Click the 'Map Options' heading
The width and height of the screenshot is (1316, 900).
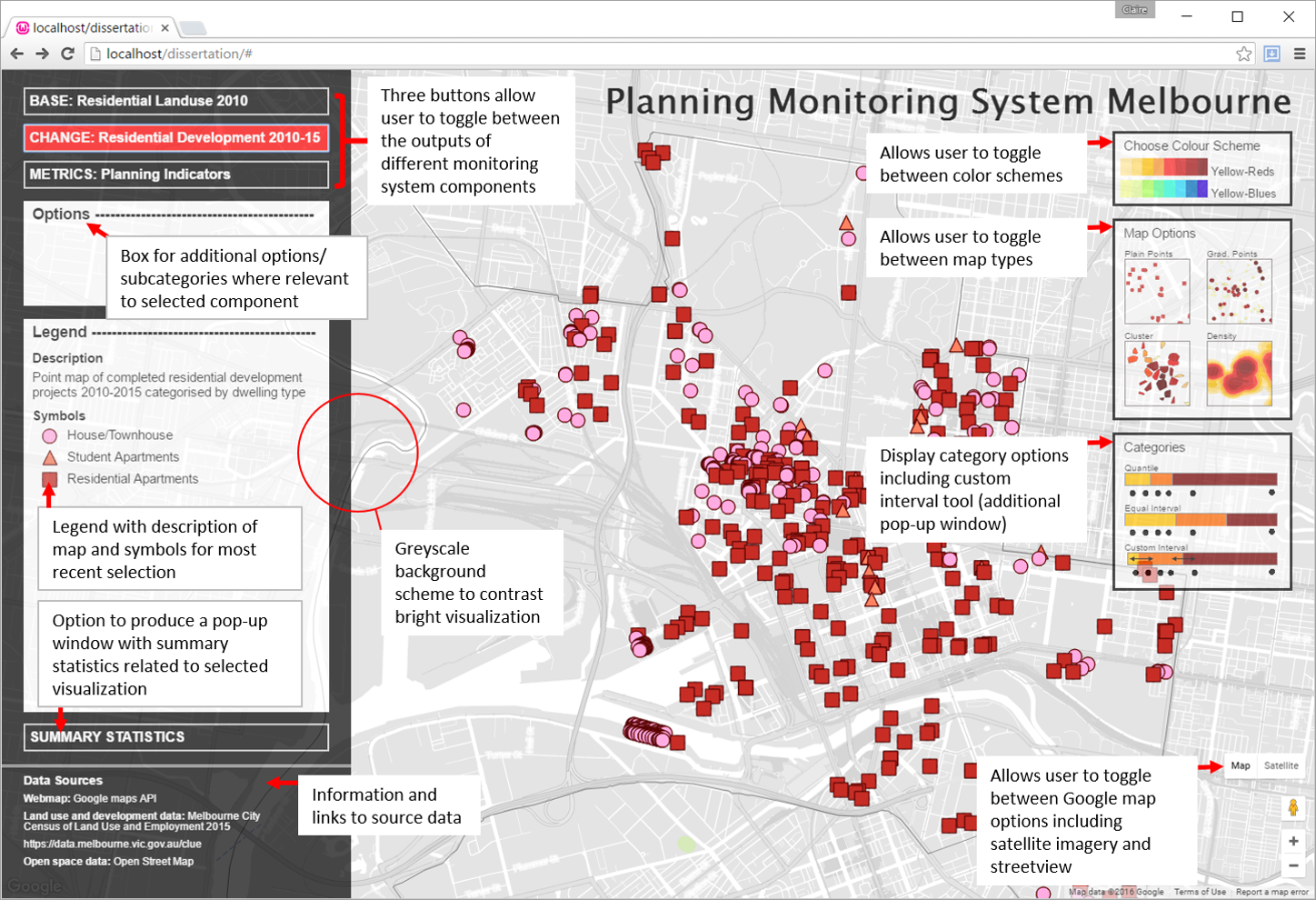pyautogui.click(x=1159, y=233)
